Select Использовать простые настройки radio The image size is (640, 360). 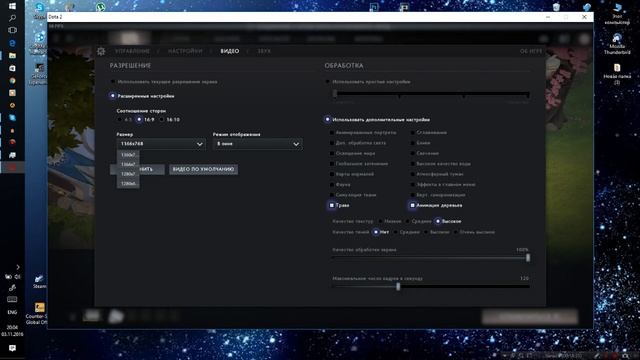(x=327, y=82)
